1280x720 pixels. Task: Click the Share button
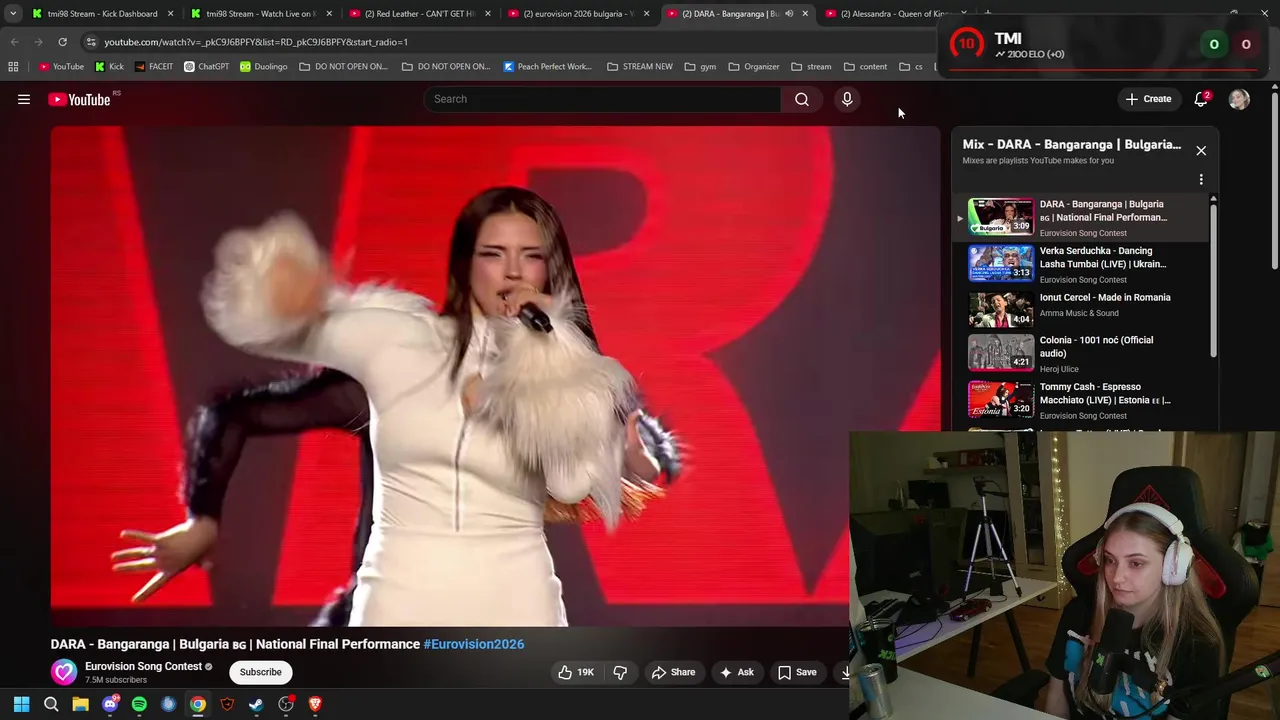673,672
